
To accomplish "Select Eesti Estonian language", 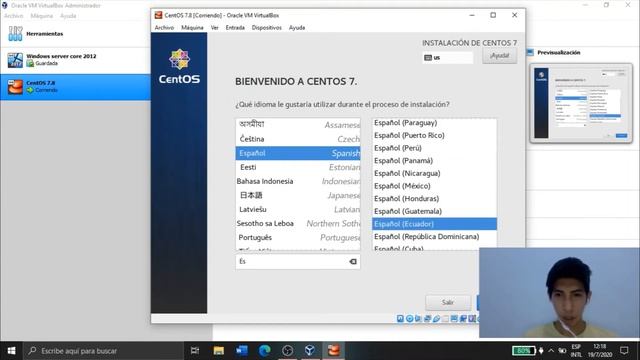I will pos(298,167).
